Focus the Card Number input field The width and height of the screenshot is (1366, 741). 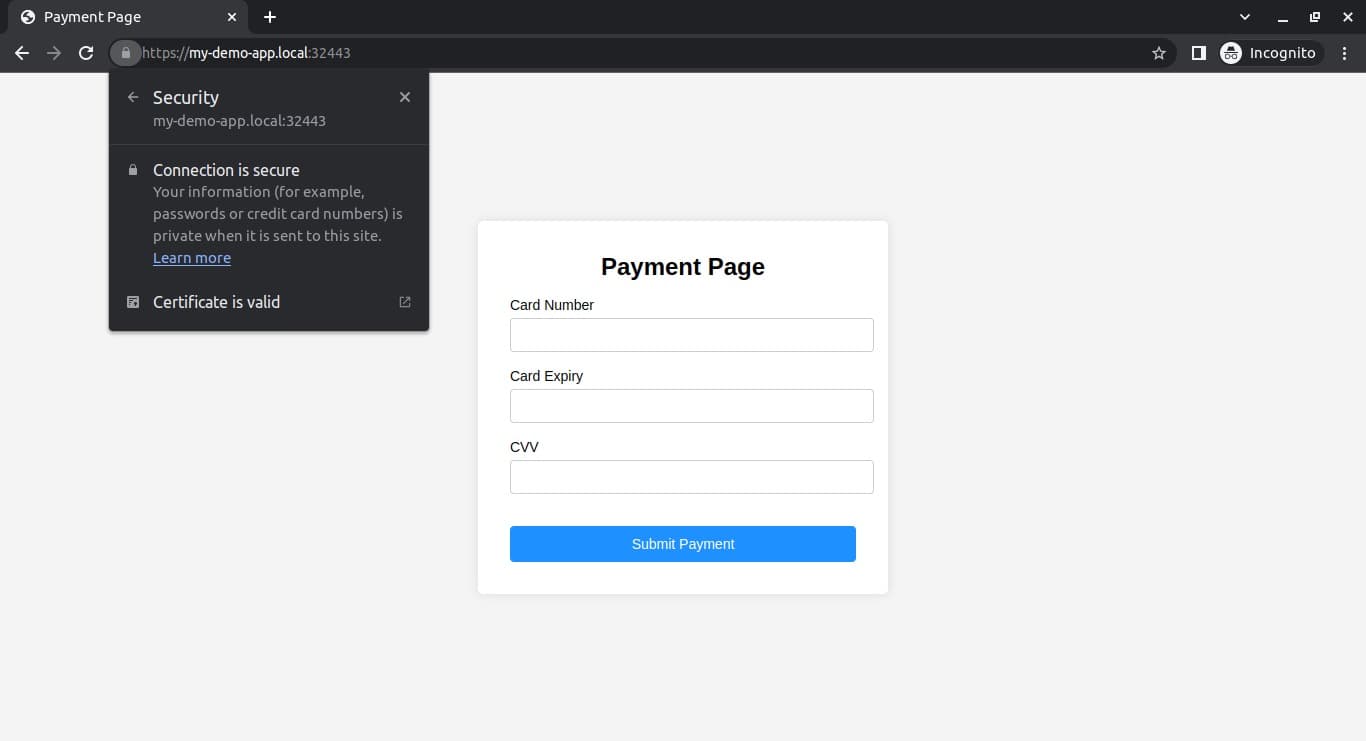(x=692, y=335)
